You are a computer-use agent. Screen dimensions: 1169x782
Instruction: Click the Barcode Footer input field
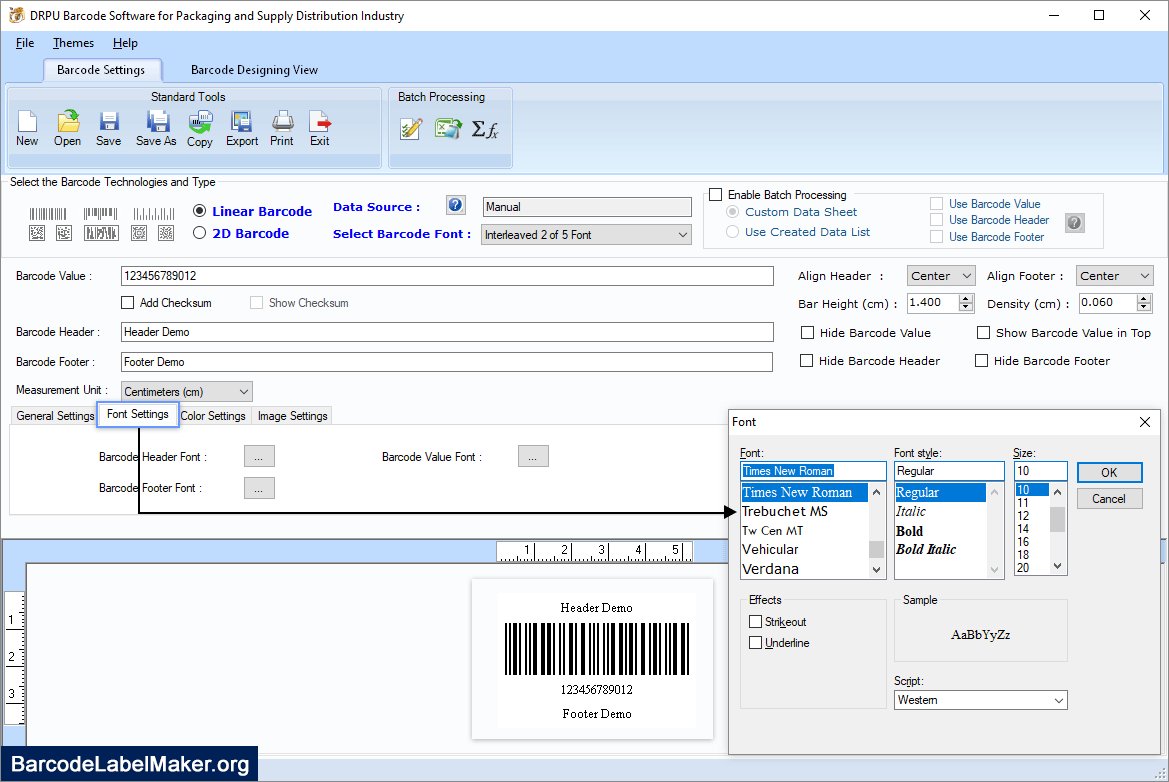point(447,362)
